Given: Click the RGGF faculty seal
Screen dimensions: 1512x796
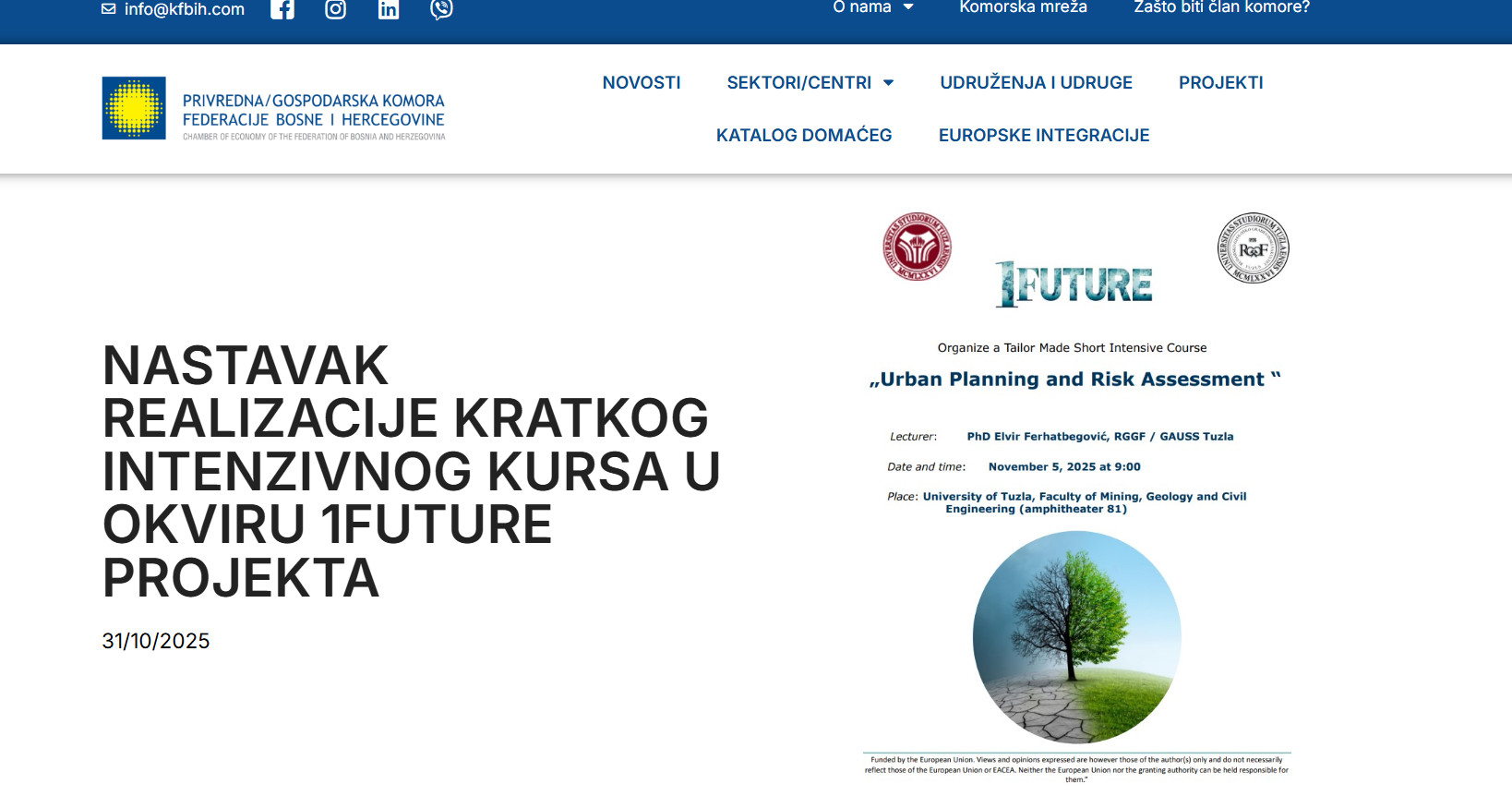Looking at the screenshot, I should pyautogui.click(x=1253, y=247).
